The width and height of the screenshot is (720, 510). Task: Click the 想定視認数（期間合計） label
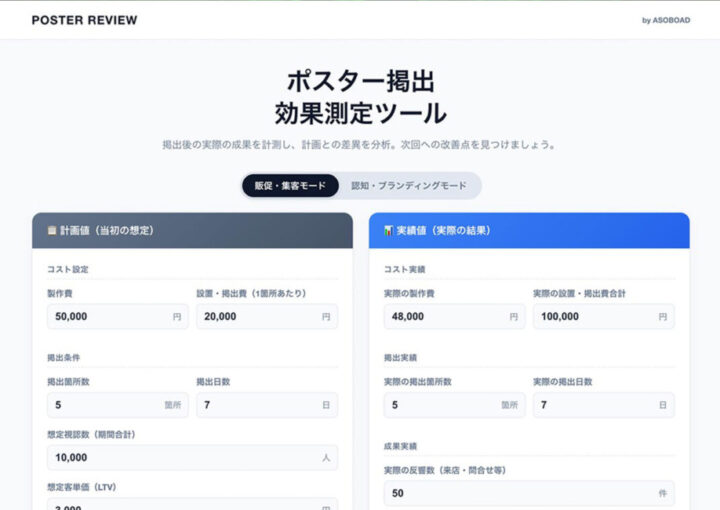click(91, 434)
